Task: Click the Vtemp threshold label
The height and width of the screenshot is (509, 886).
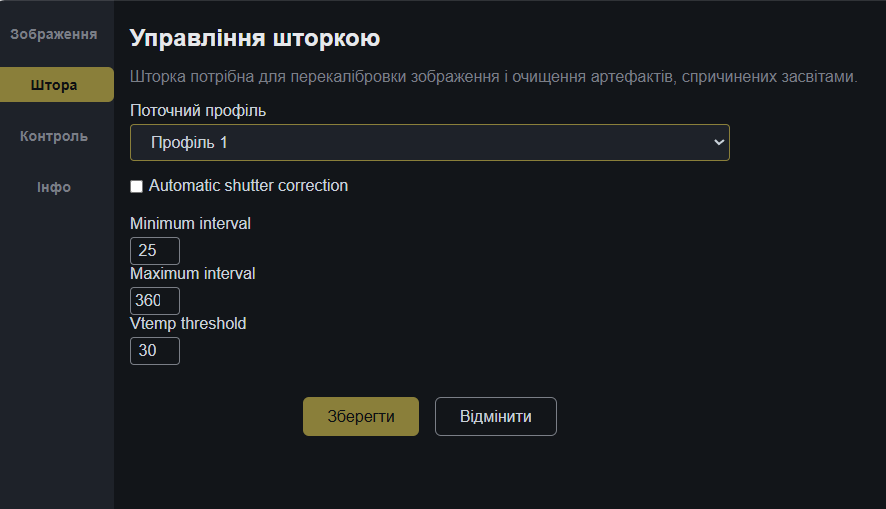Action: pyautogui.click(x=188, y=323)
